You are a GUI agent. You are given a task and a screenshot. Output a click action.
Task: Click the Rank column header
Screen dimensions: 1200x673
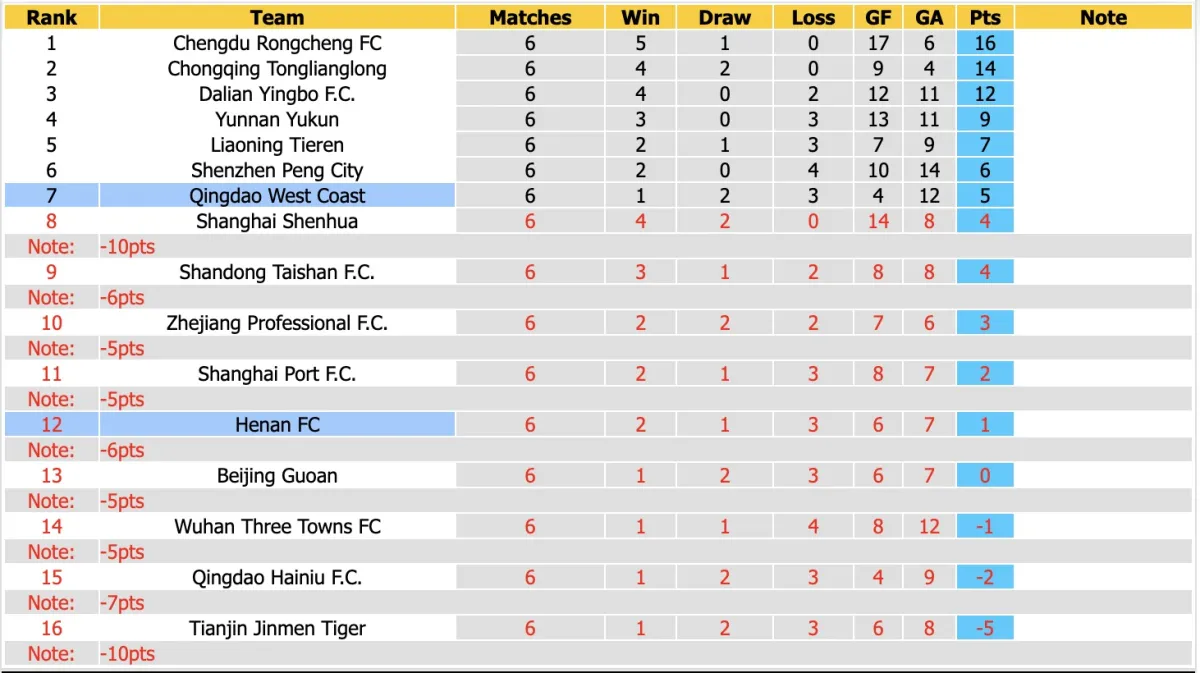coord(51,17)
